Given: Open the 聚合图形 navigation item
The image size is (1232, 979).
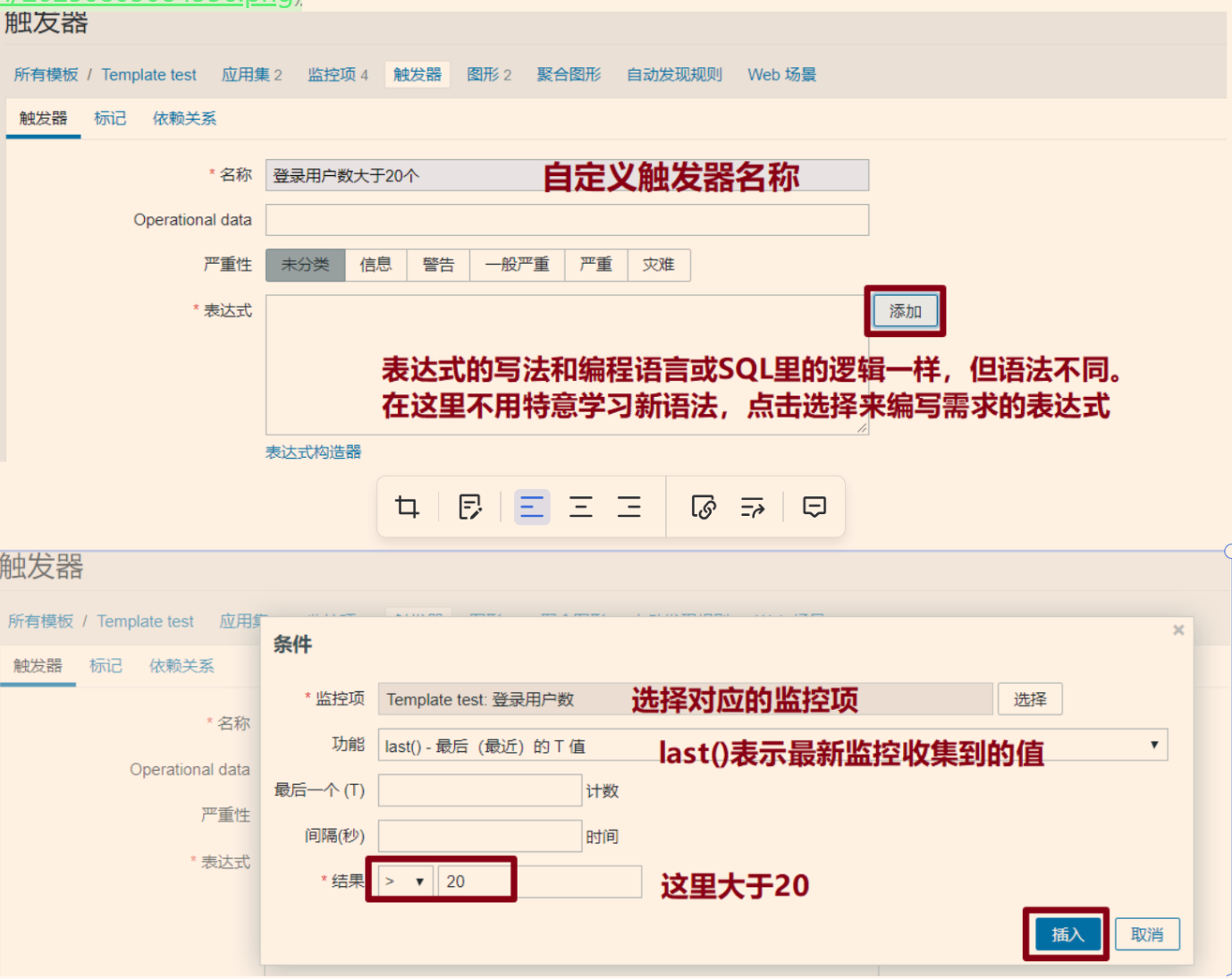Looking at the screenshot, I should pyautogui.click(x=569, y=74).
